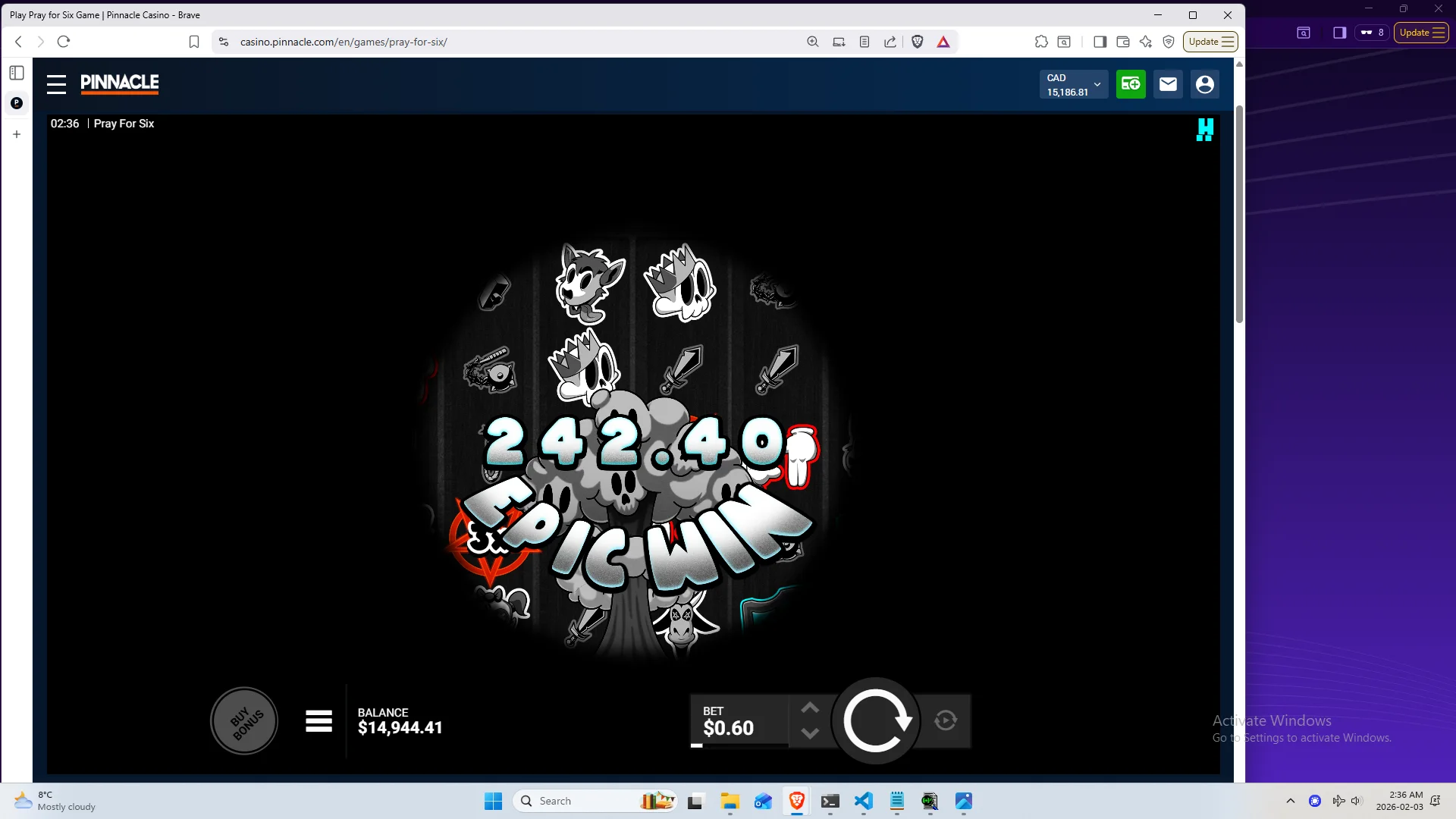The width and height of the screenshot is (1456, 819).
Task: Toggle vertical tabs panel icon
Action: (17, 73)
